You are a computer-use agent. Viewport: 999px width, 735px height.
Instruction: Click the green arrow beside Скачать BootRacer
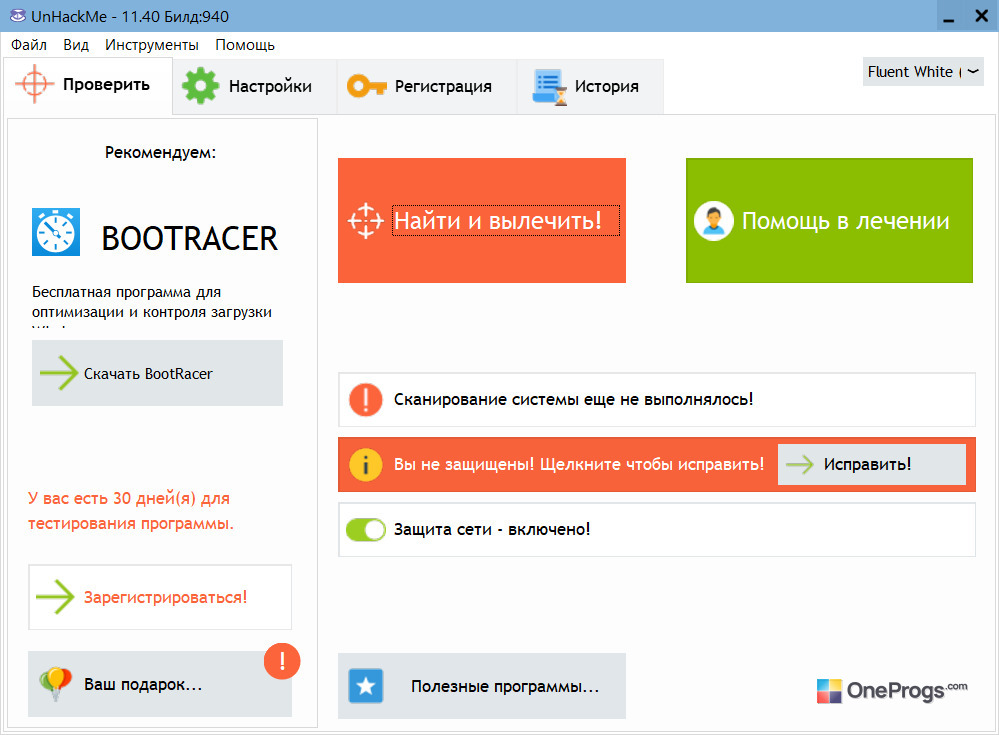click(x=59, y=373)
